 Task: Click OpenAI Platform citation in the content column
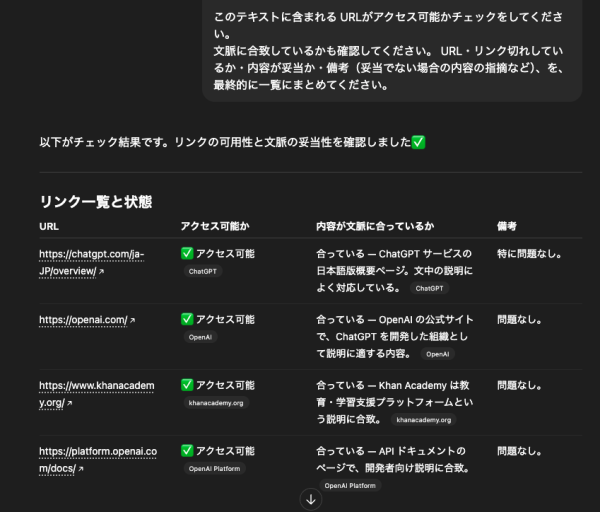click(x=349, y=485)
